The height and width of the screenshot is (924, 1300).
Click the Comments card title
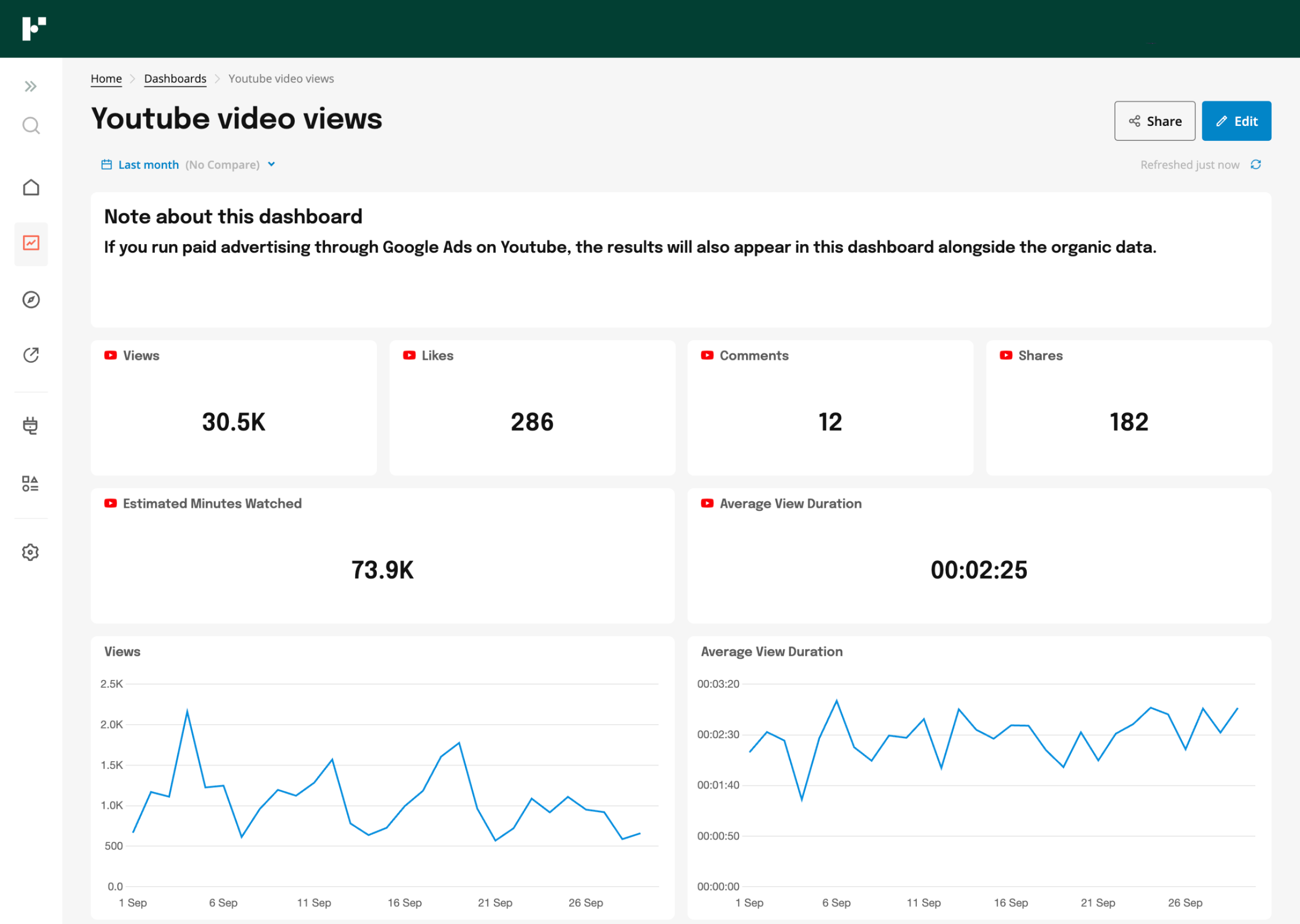[x=754, y=355]
